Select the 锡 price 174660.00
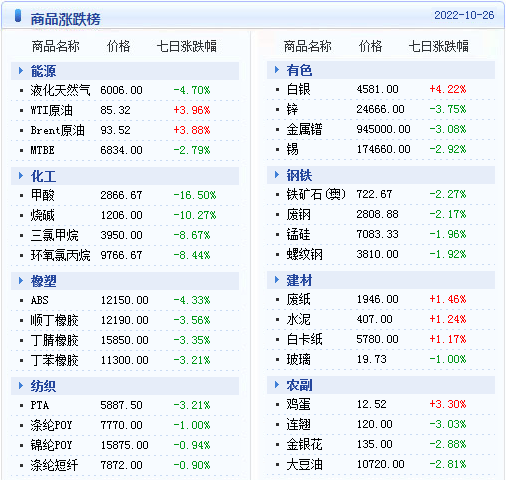Screen dimensions: 506x480 click(x=383, y=149)
